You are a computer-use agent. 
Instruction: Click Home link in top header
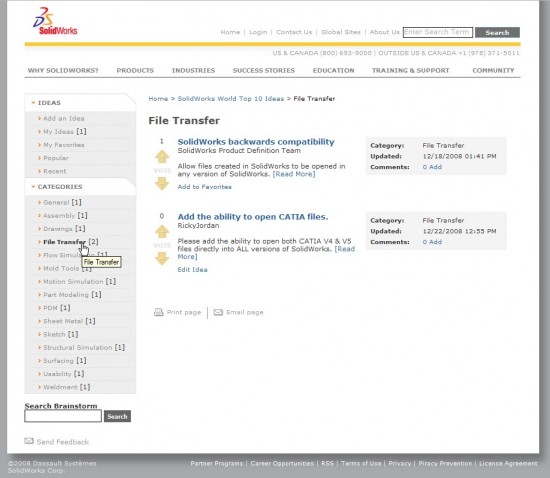pyautogui.click(x=230, y=32)
